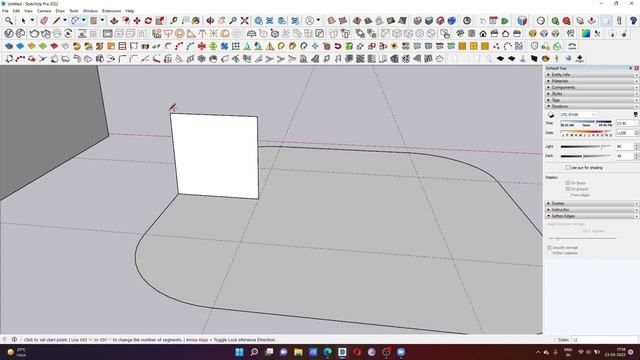
Task: Click the Zoom Extents tool
Action: point(244,20)
